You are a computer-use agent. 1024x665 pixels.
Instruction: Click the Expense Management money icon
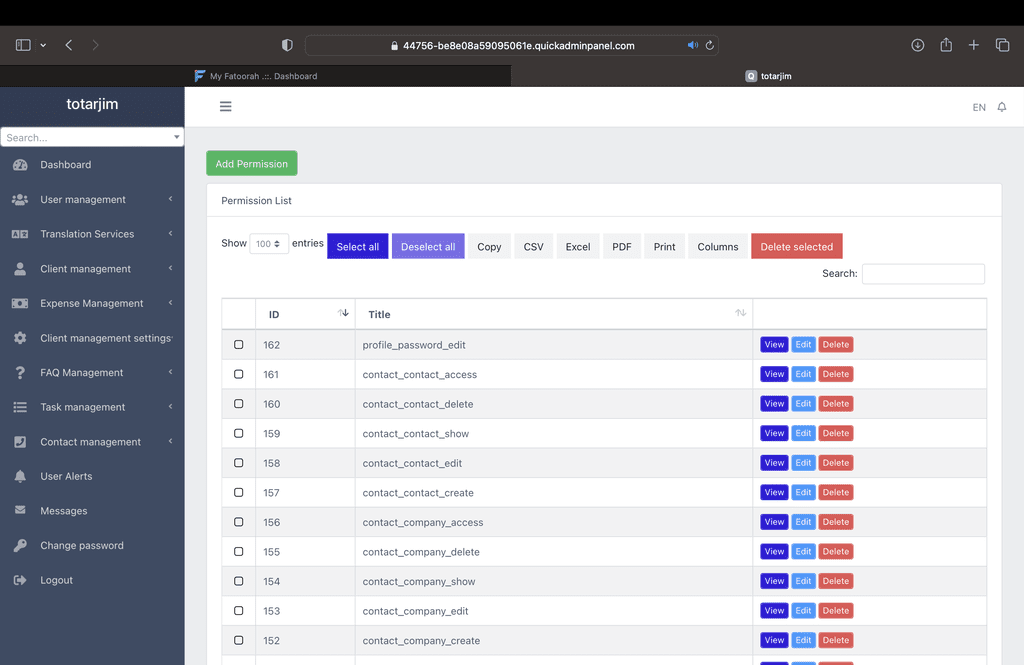[x=20, y=303]
